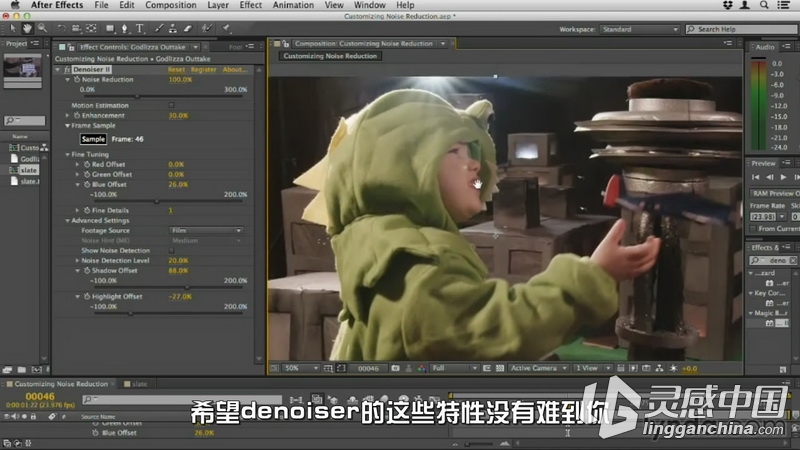This screenshot has width=800, height=450.
Task: Click the Register link for Denoiser II
Action: click(204, 69)
